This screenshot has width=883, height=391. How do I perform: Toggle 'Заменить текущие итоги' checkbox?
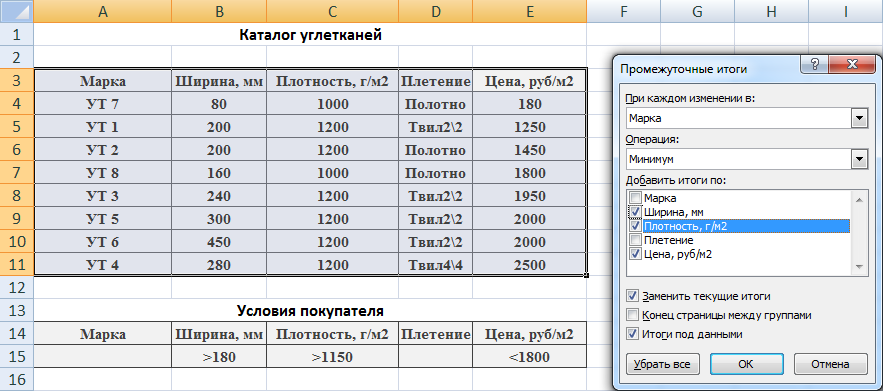632,296
